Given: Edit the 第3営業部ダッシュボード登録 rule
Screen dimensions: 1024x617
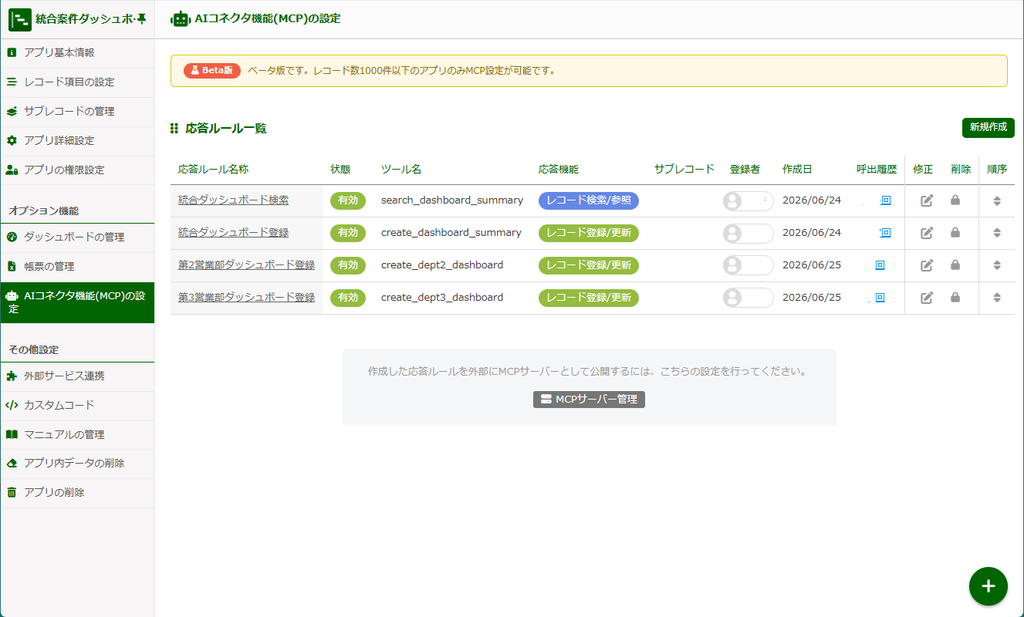Looking at the screenshot, I should coord(926,298).
